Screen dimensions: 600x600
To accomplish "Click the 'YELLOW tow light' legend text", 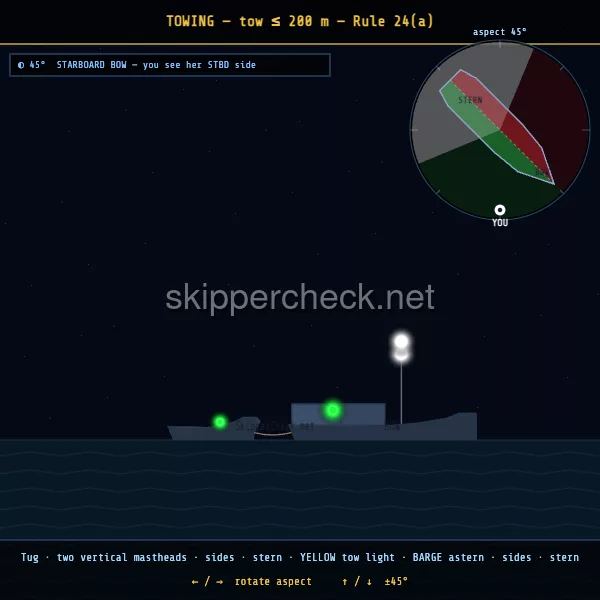I will (x=347, y=557).
